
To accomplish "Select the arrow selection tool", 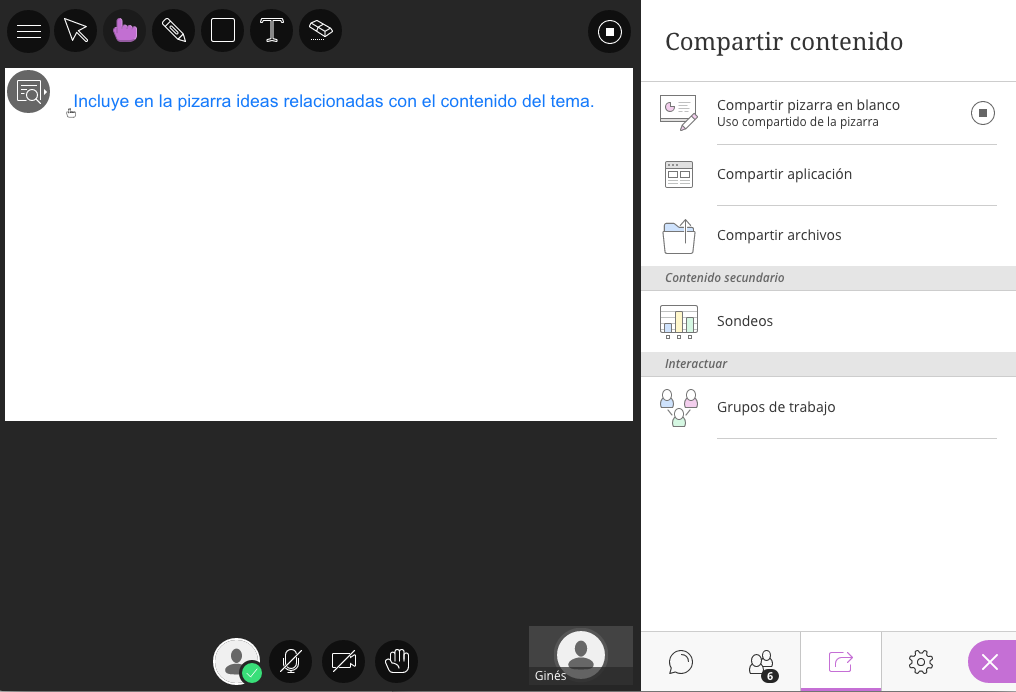I will coord(76,31).
